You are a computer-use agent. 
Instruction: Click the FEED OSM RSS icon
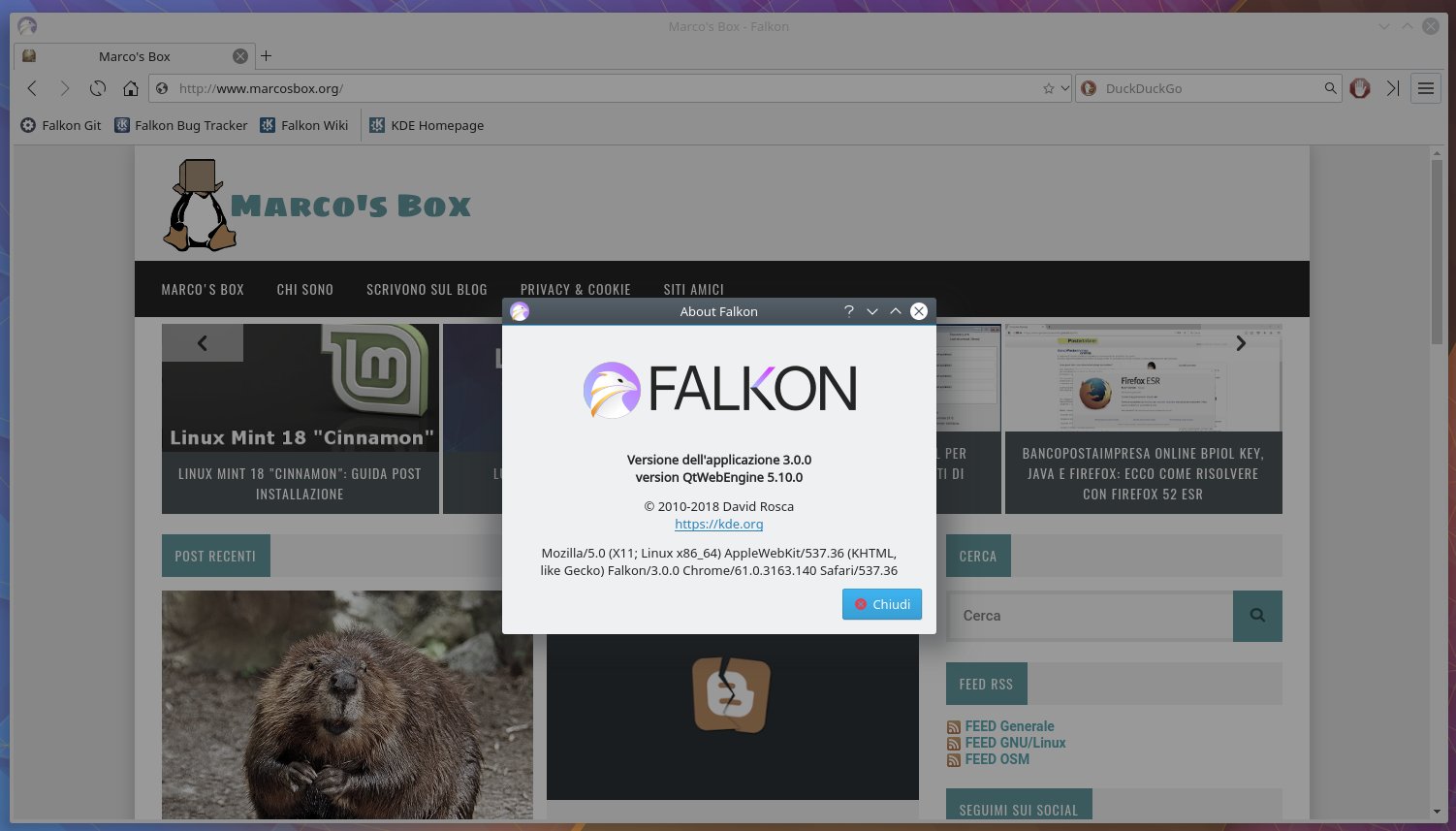pos(954,760)
